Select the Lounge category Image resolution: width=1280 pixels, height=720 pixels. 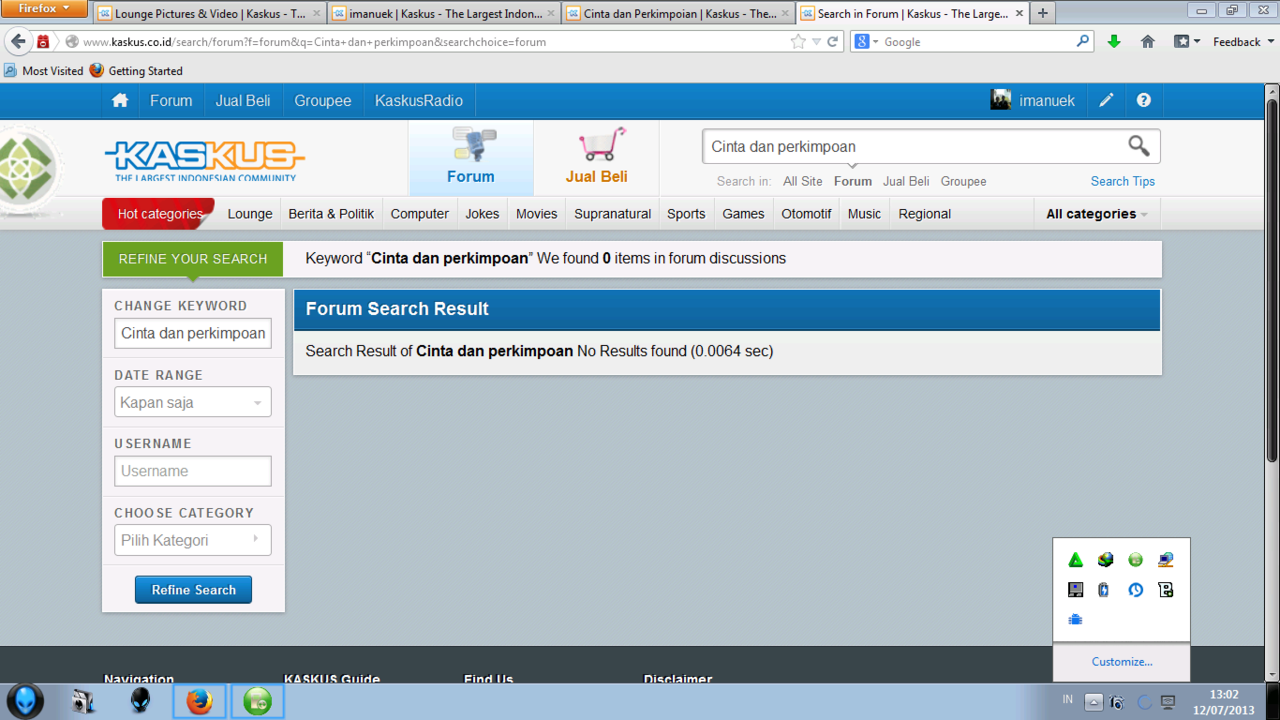(x=250, y=214)
